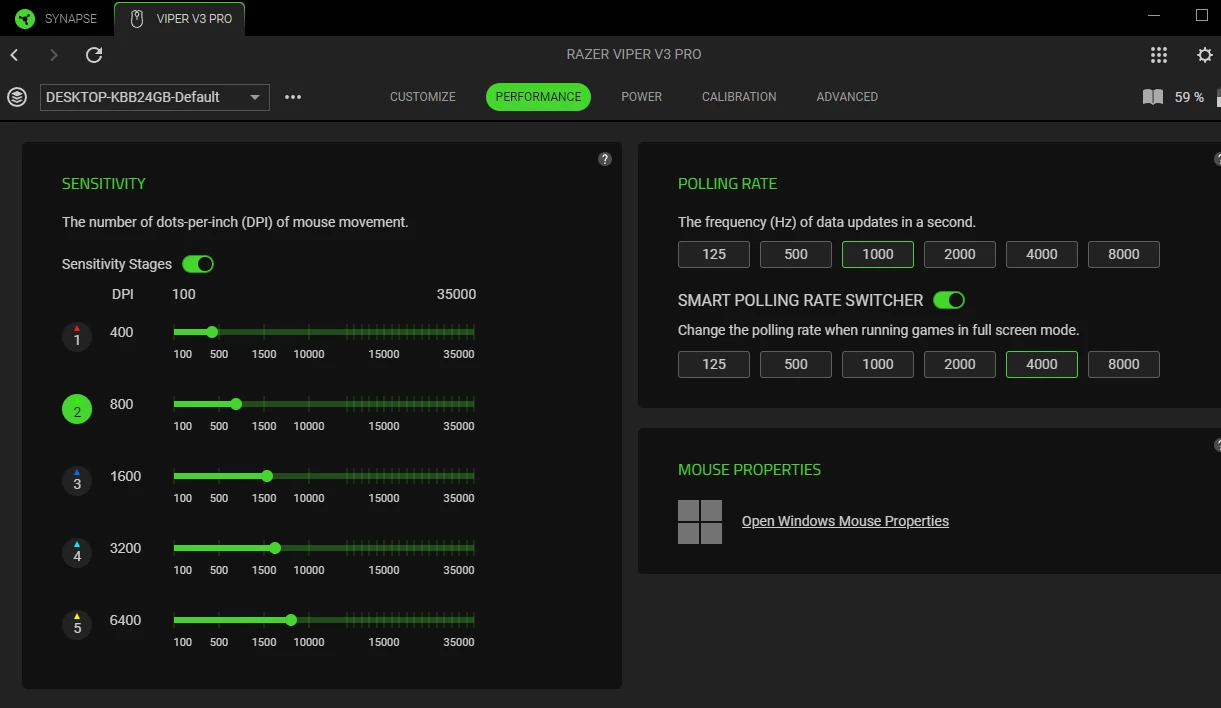The height and width of the screenshot is (708, 1221).
Task: Select DPI stage 3 circle
Action: click(77, 481)
